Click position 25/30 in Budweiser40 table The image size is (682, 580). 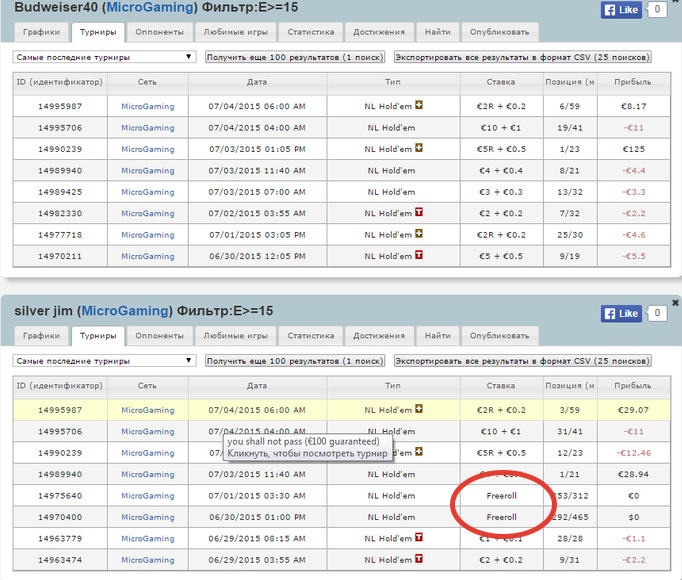(570, 235)
